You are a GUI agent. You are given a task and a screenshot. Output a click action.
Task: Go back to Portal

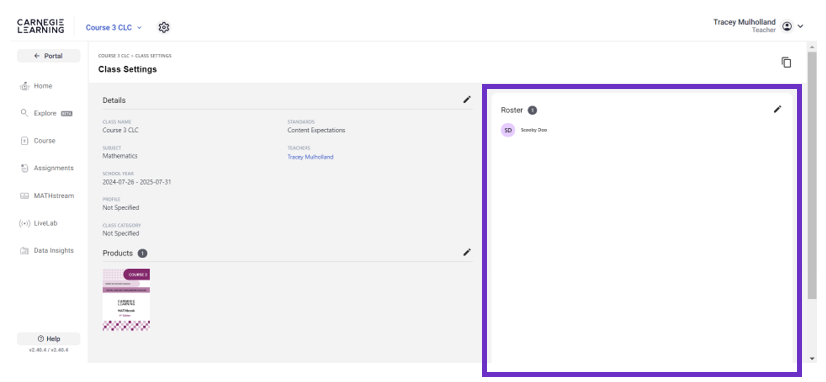(x=48, y=56)
